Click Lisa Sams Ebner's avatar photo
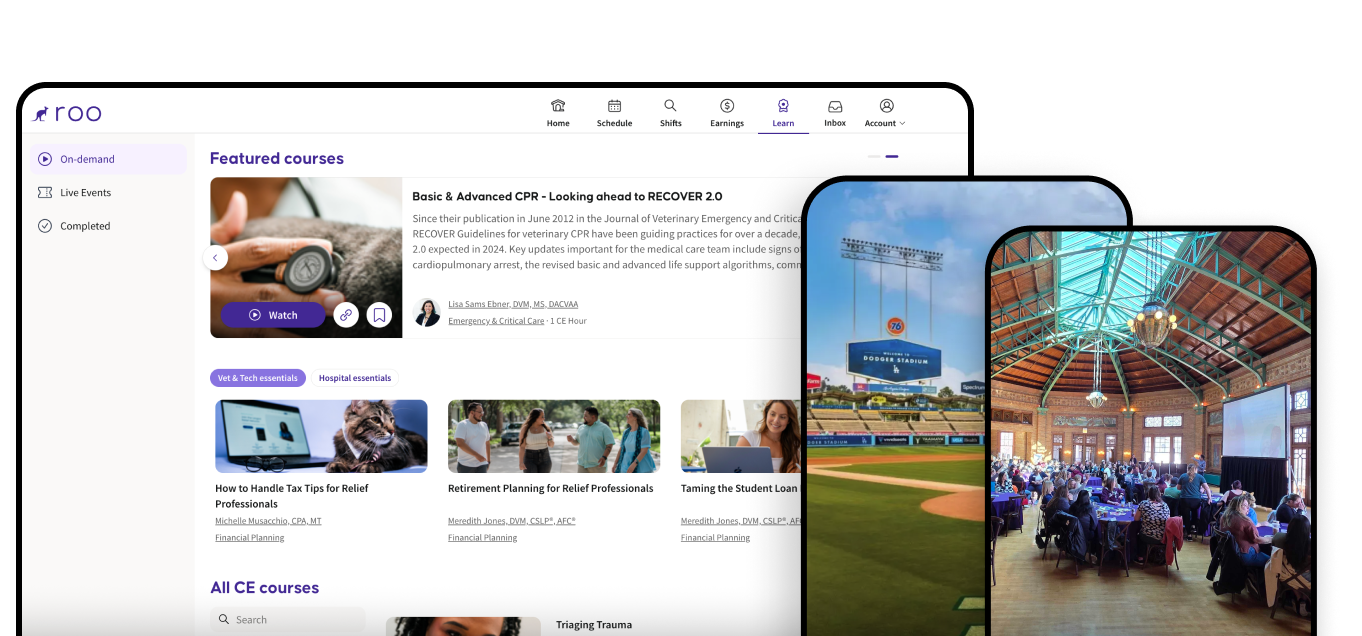 pos(427,312)
